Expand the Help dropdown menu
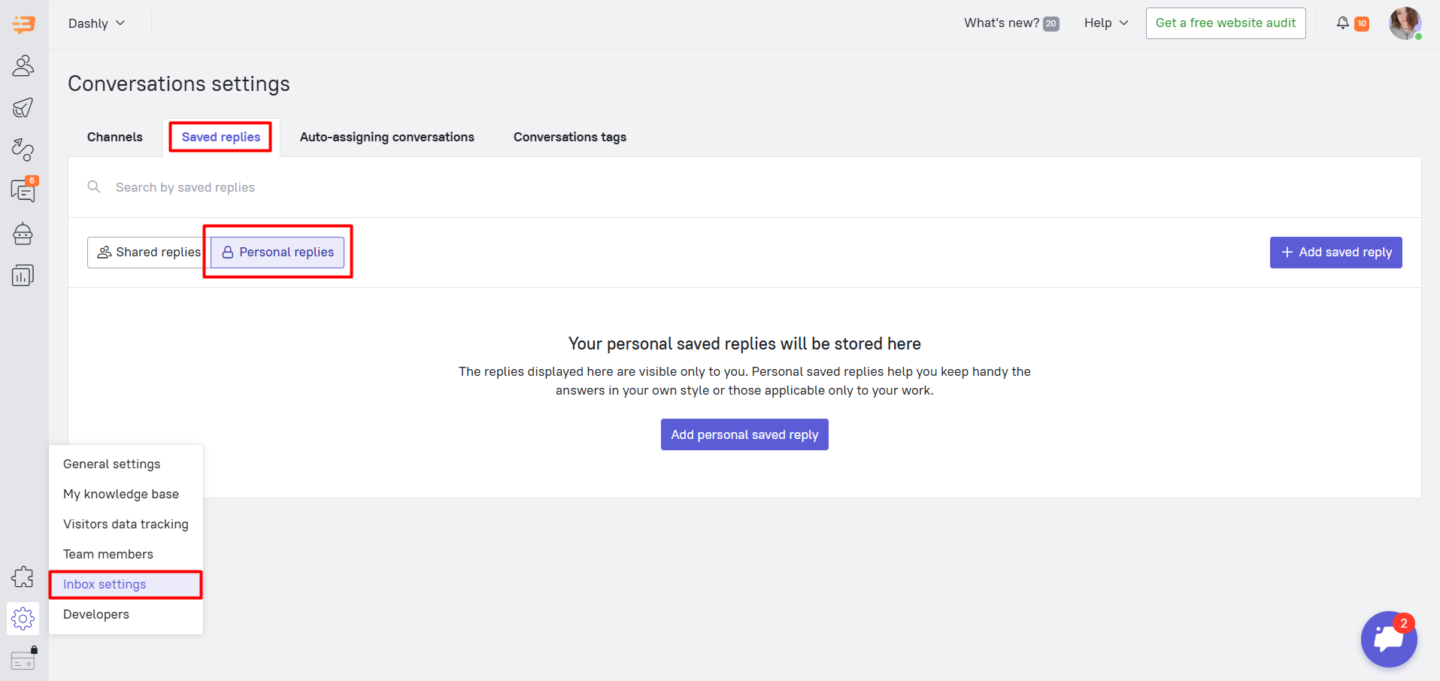The width and height of the screenshot is (1440, 681). (x=1105, y=23)
